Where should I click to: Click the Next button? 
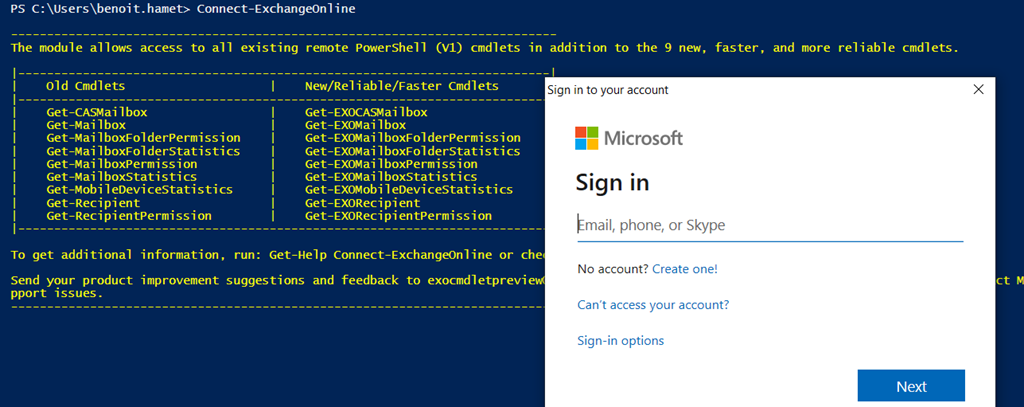click(x=911, y=386)
